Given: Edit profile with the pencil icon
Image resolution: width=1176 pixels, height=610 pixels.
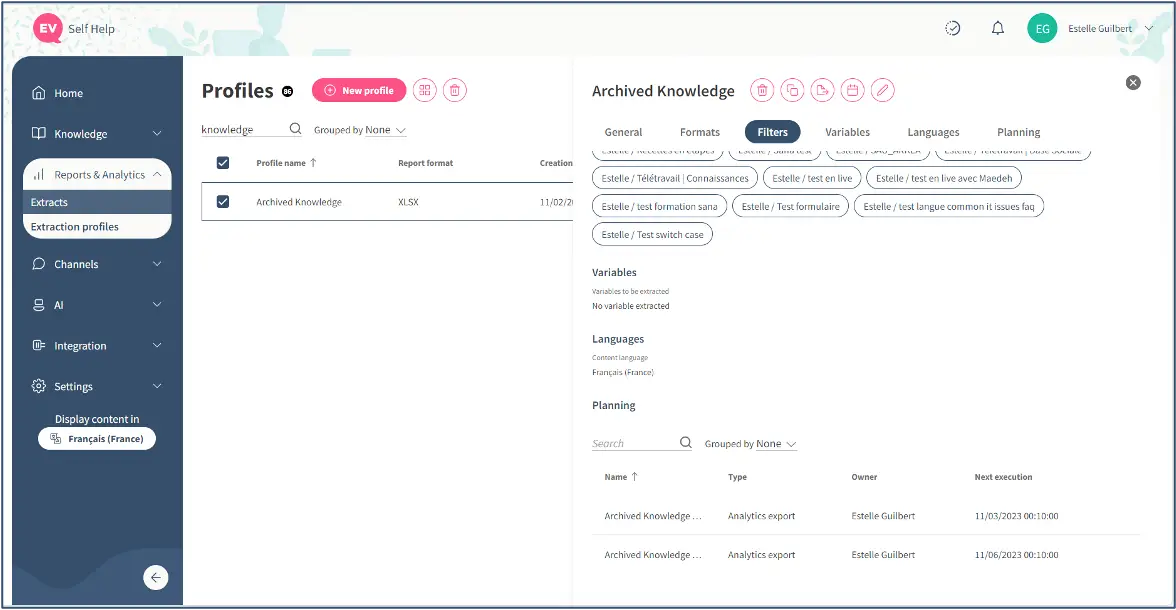Looking at the screenshot, I should pyautogui.click(x=882, y=91).
